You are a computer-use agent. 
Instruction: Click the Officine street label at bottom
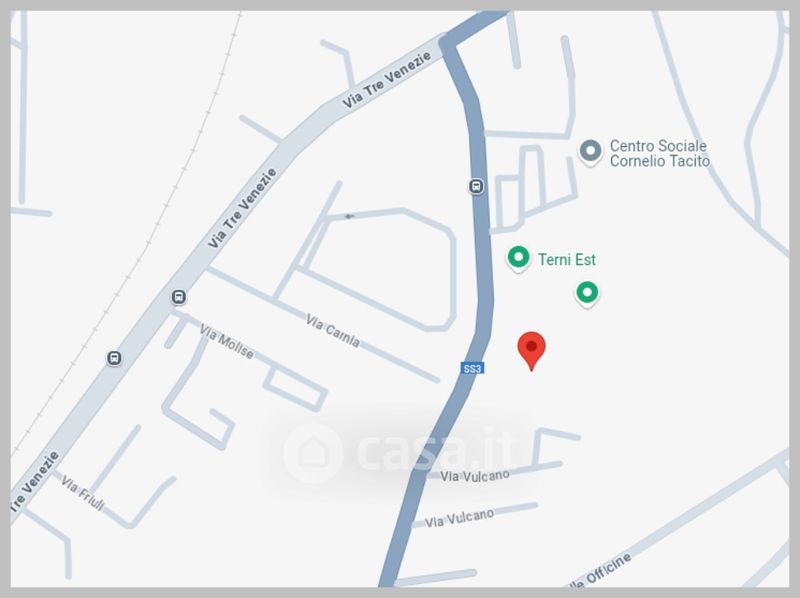(603, 570)
